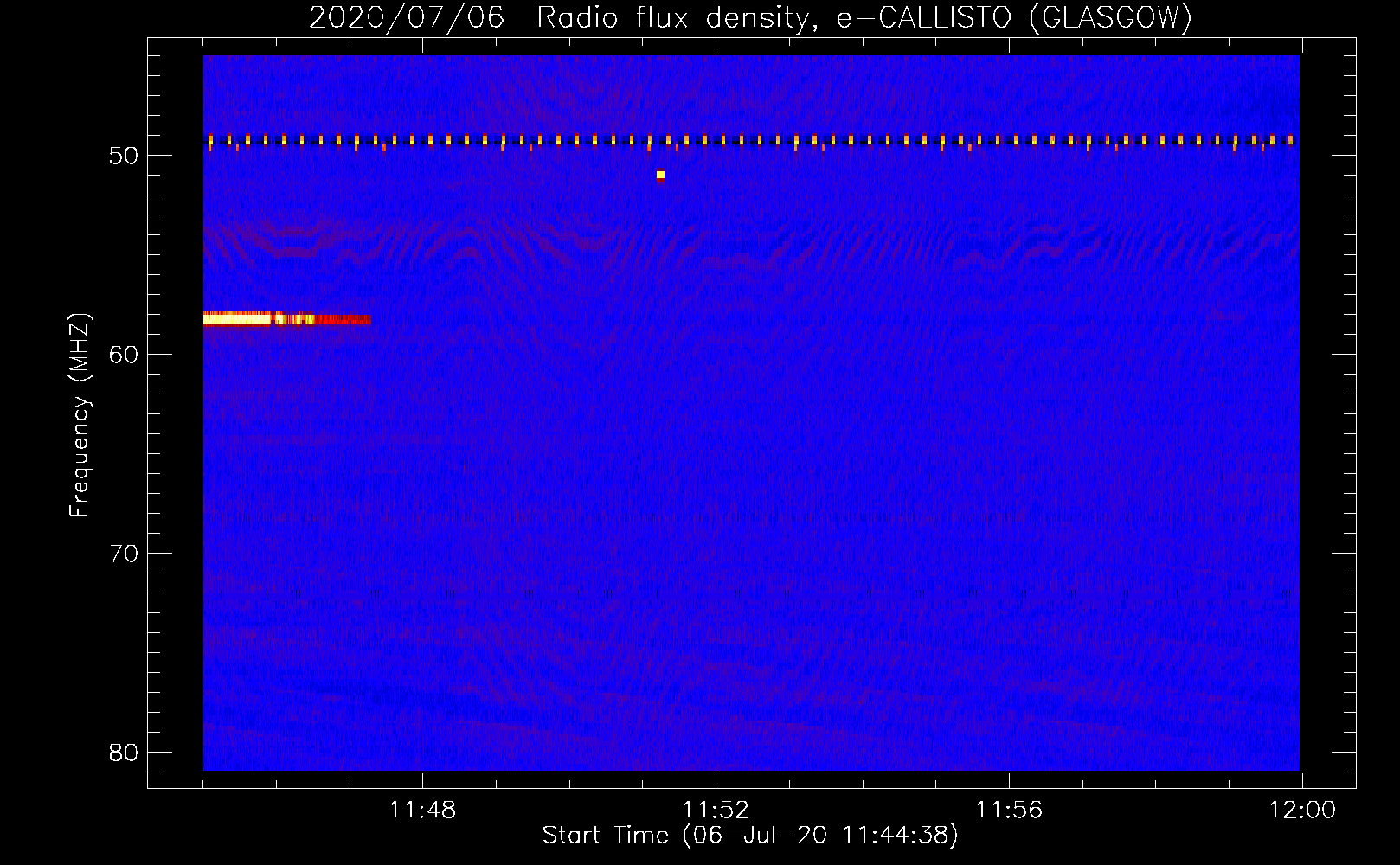The height and width of the screenshot is (865, 1400).
Task: Click the 60 frequency tick label
Action: tap(125, 355)
